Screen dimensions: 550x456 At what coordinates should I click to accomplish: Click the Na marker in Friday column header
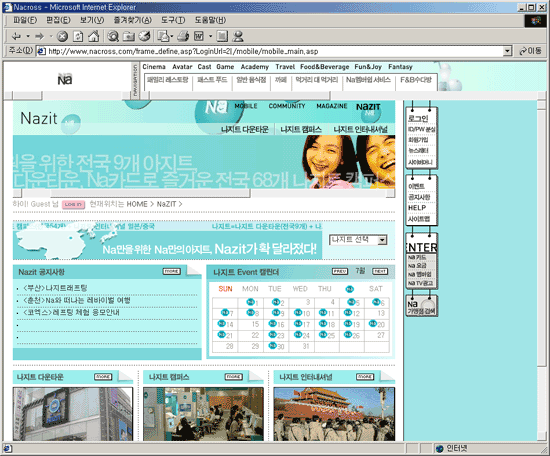click(350, 289)
